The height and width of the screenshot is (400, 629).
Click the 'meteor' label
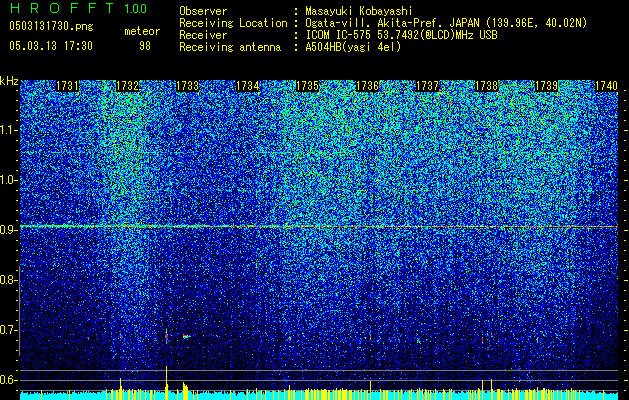tap(142, 31)
